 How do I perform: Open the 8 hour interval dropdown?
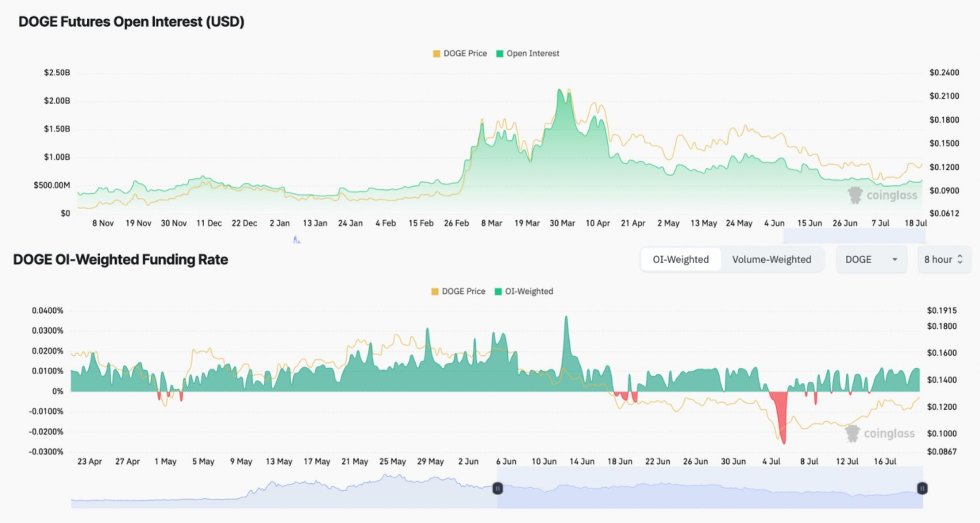(x=944, y=259)
